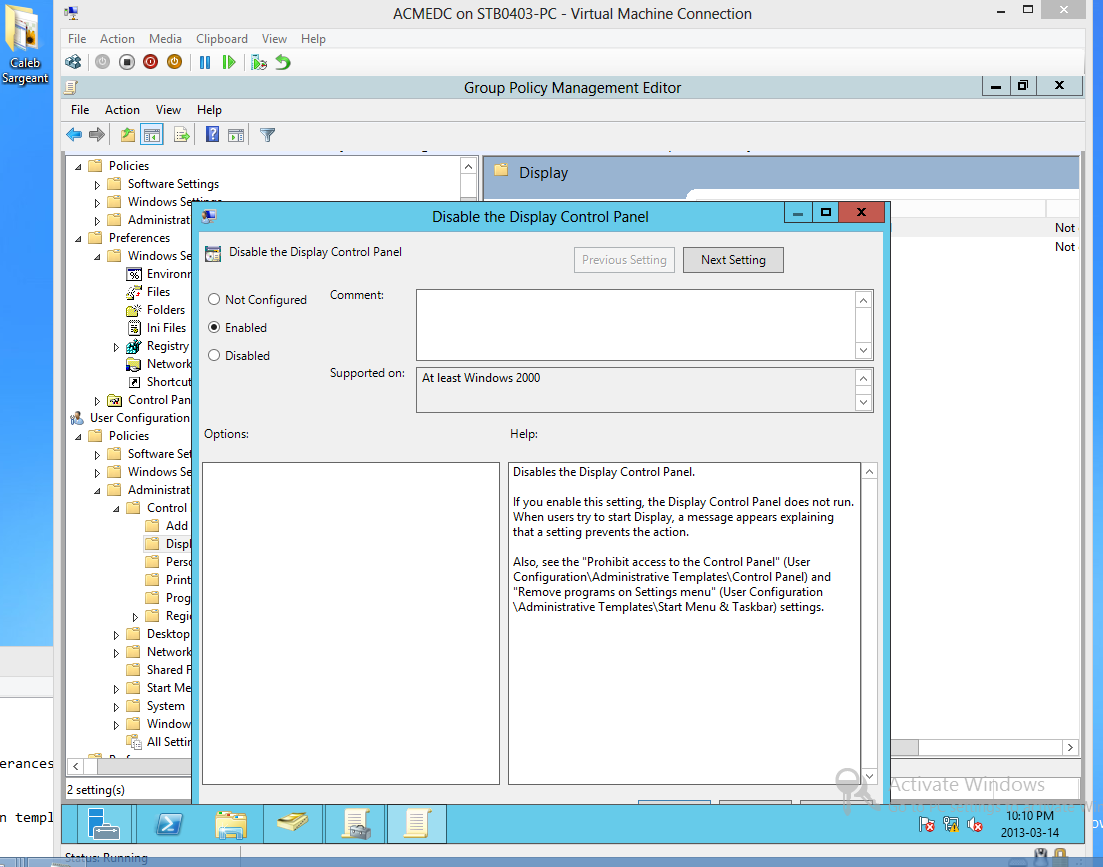
Task: Open the Clipboard menu
Action: (x=222, y=39)
